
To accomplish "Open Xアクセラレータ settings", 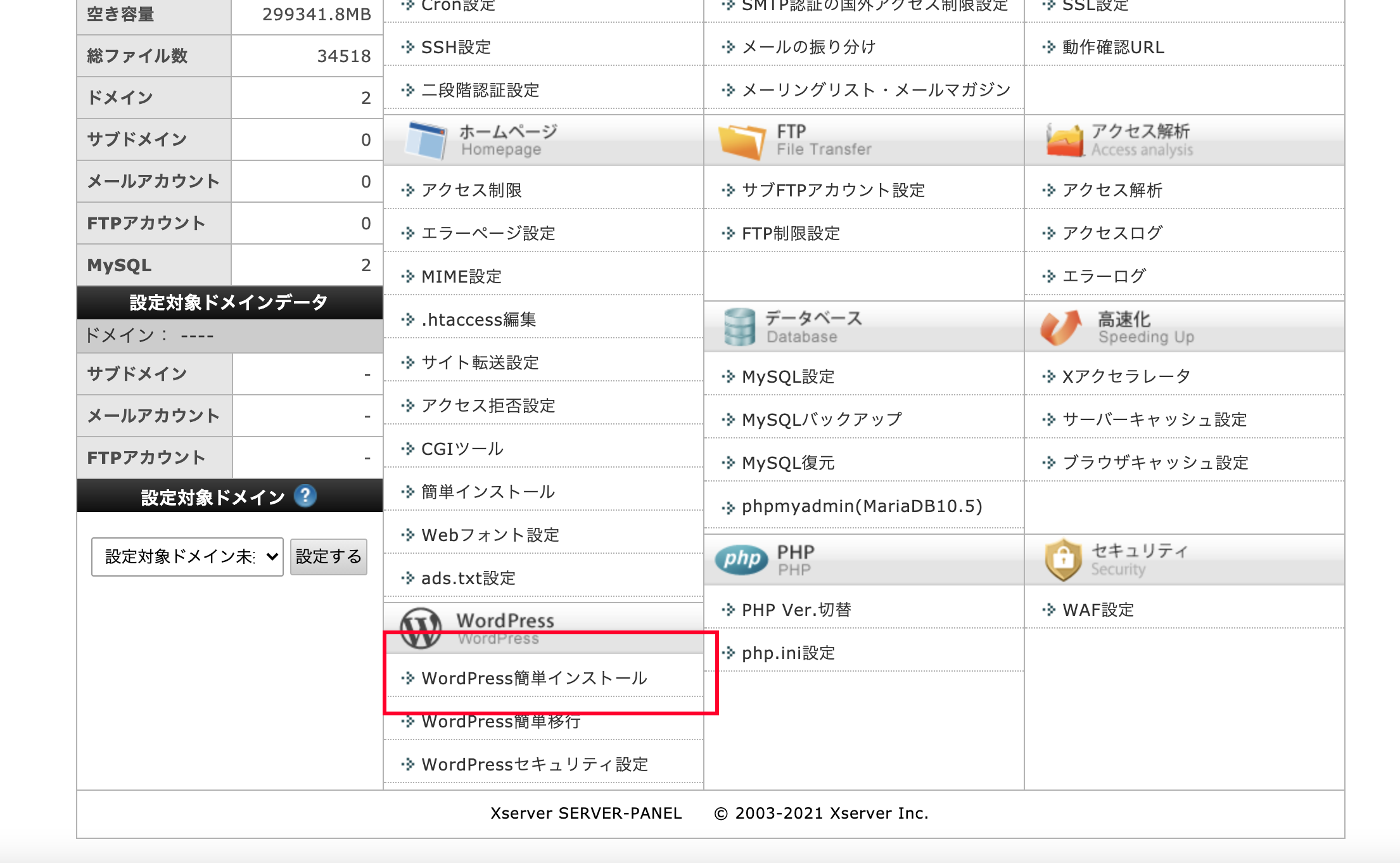I will click(1126, 377).
